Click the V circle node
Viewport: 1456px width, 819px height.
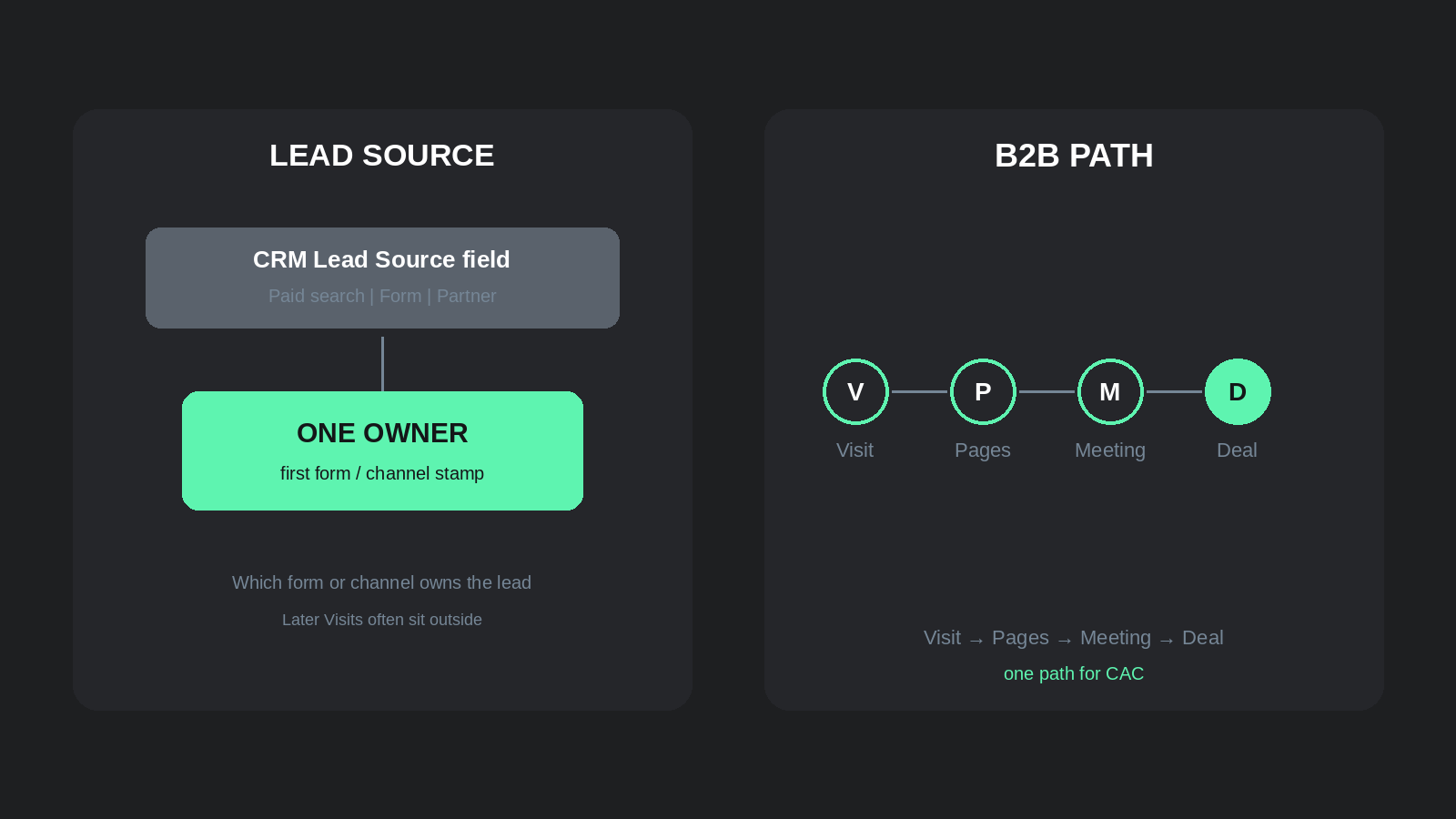[855, 391]
